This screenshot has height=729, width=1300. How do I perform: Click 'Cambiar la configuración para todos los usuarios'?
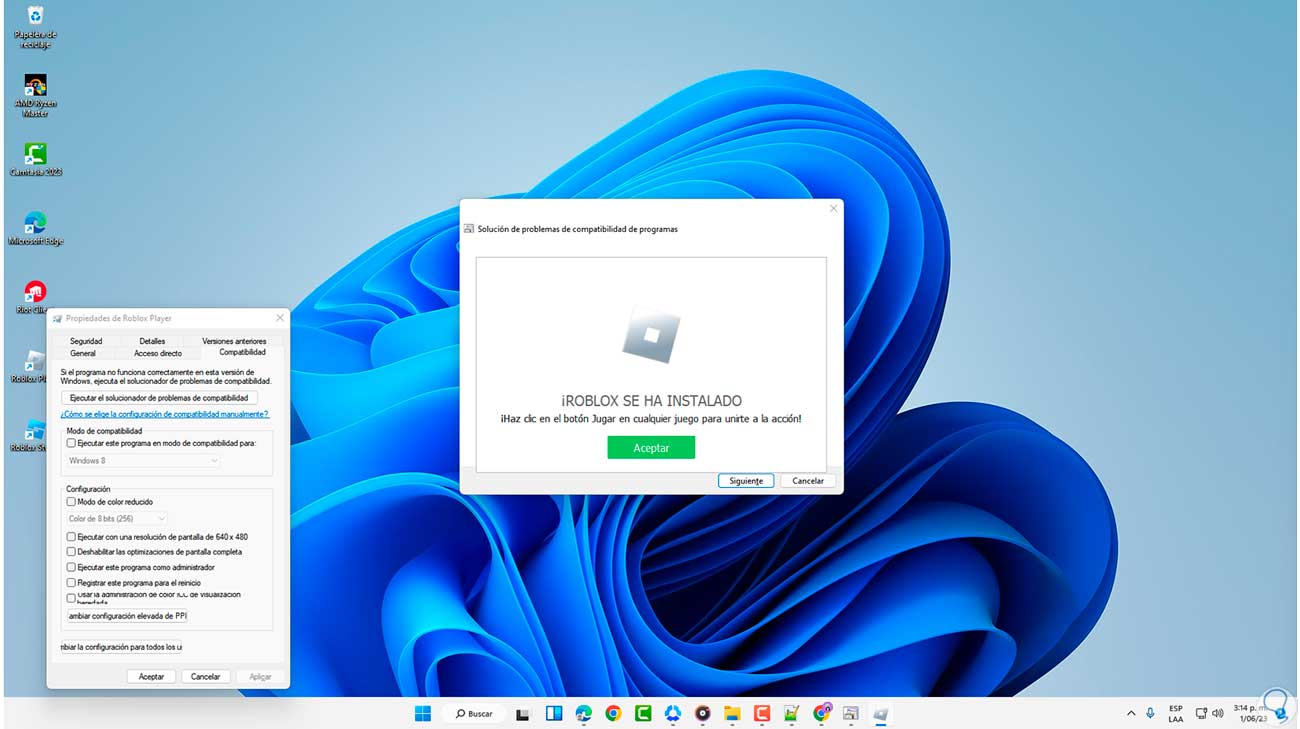(121, 647)
